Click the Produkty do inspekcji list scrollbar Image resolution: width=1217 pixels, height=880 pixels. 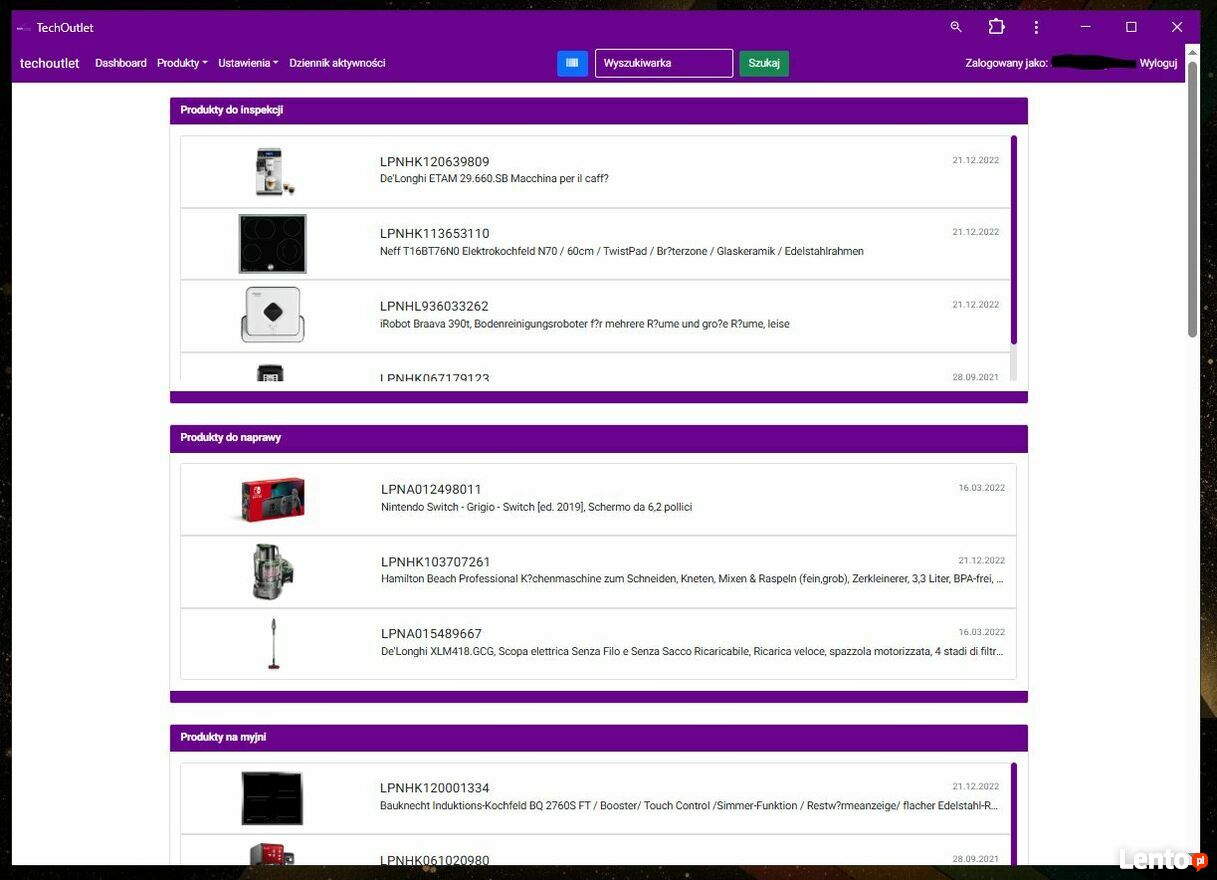(1014, 240)
